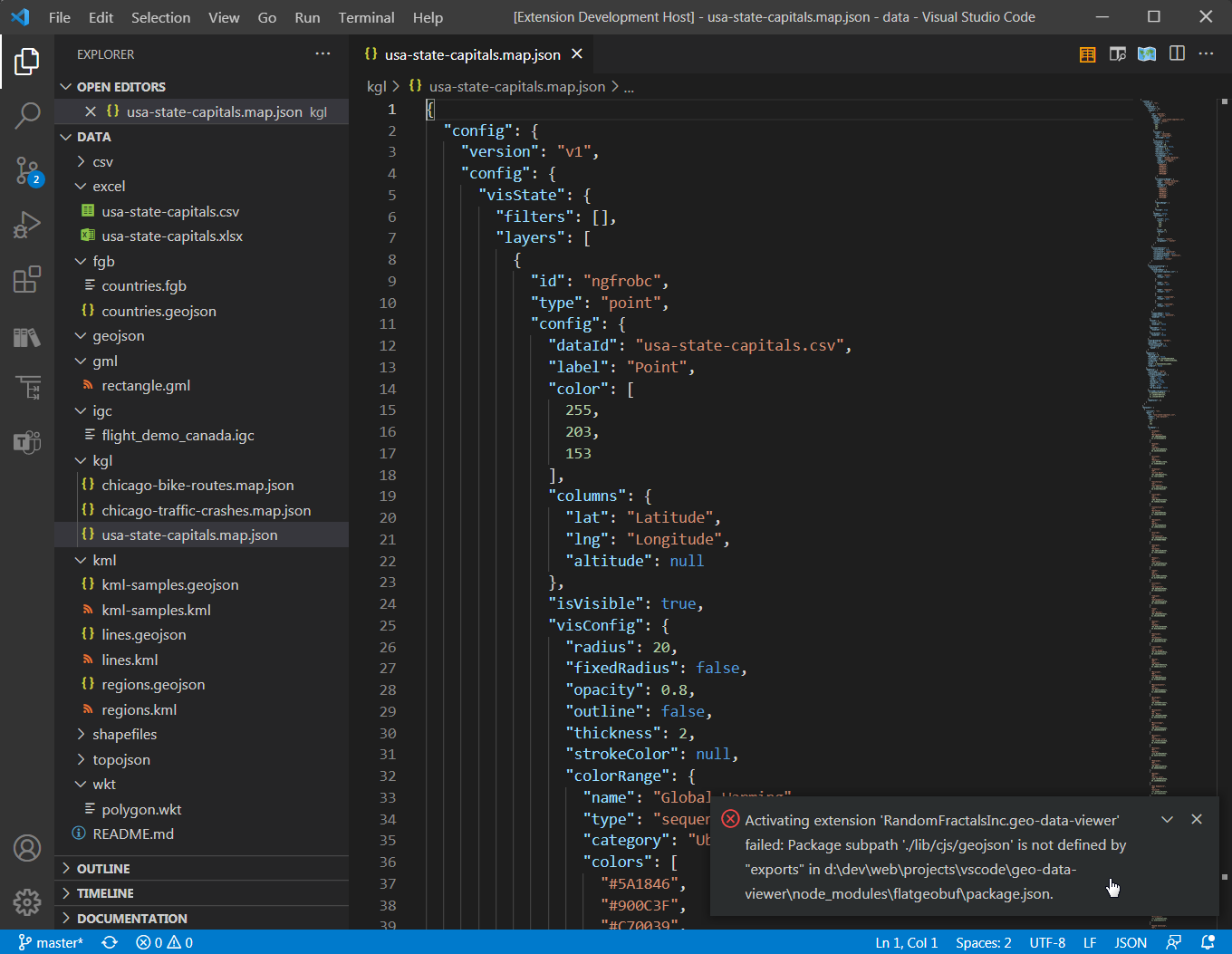Open the Accounts icon

[x=27, y=848]
